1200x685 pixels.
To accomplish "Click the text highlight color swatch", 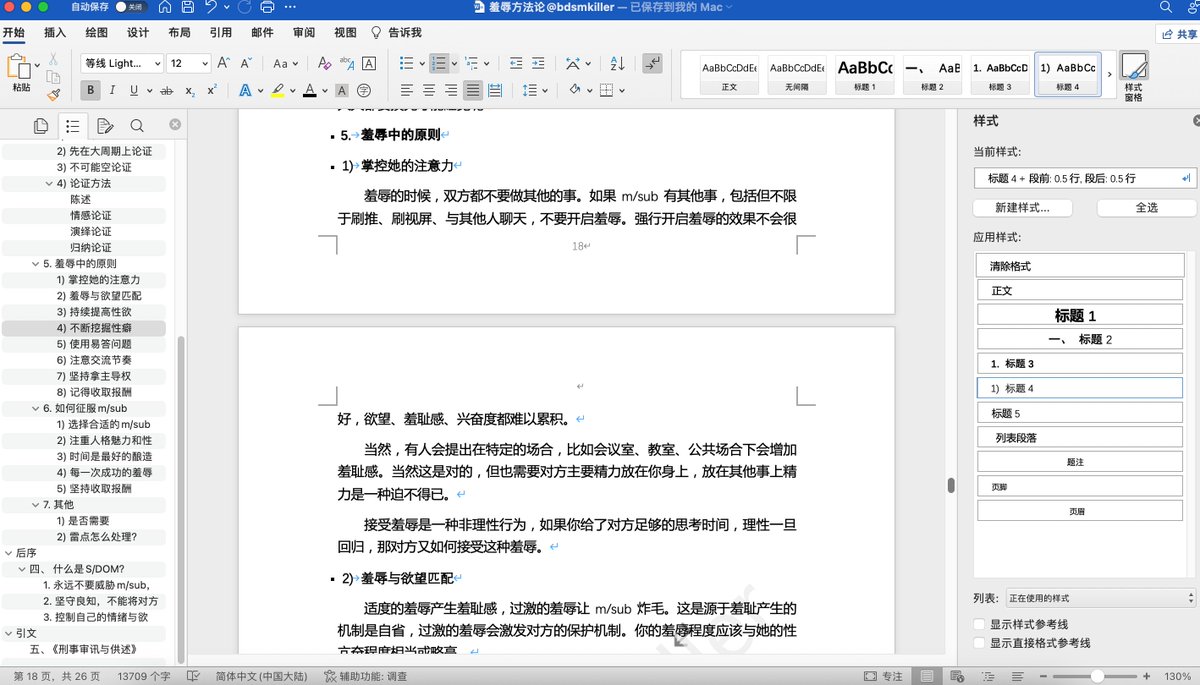I will [277, 90].
